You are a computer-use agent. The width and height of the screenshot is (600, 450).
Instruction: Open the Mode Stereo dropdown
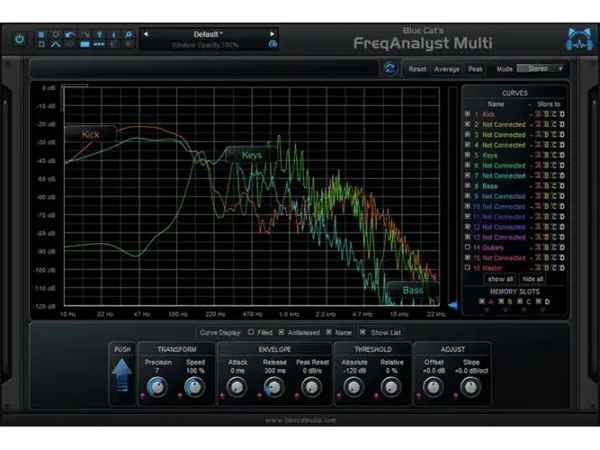coord(540,69)
